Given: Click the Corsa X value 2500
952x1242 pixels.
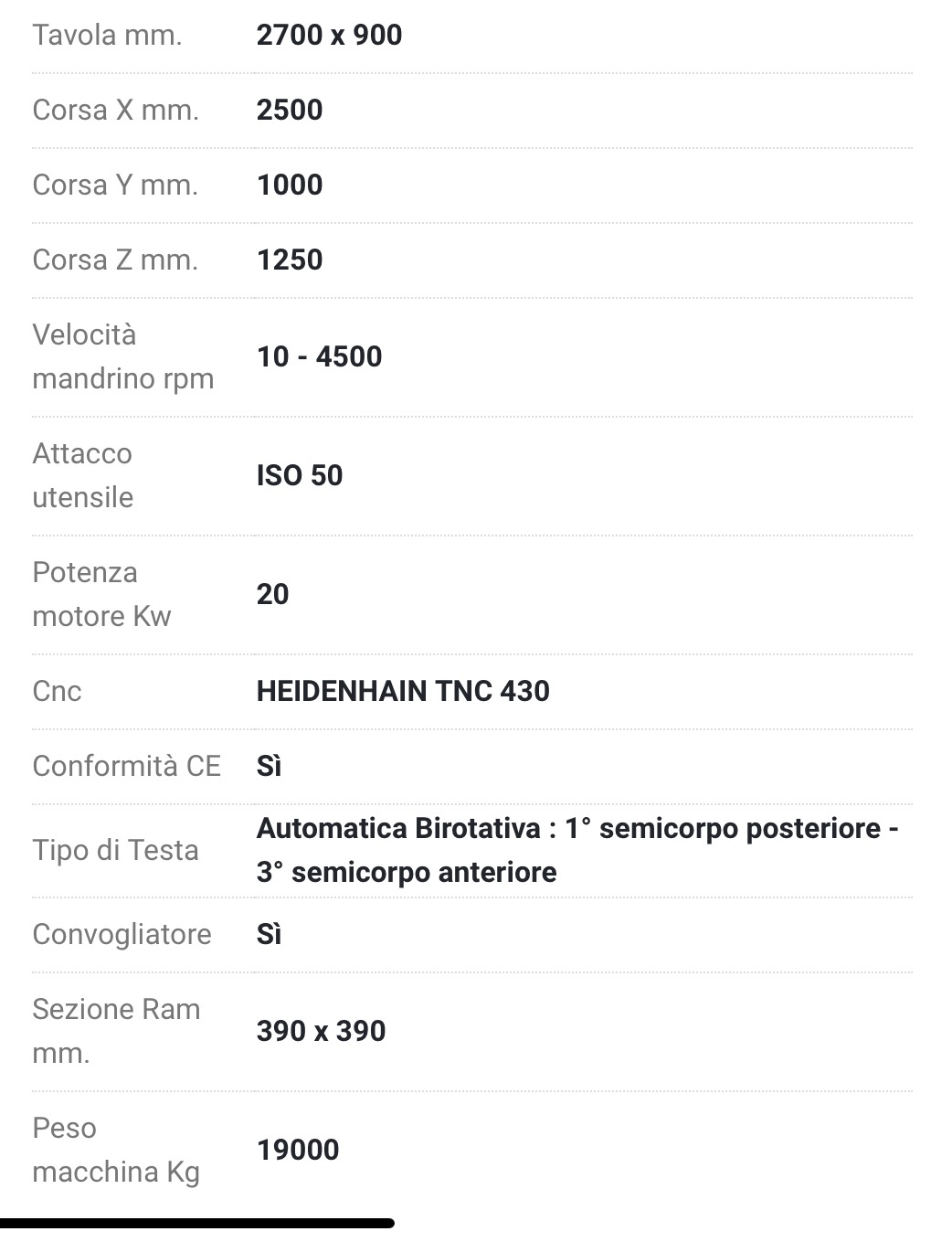Looking at the screenshot, I should pyautogui.click(x=290, y=110).
